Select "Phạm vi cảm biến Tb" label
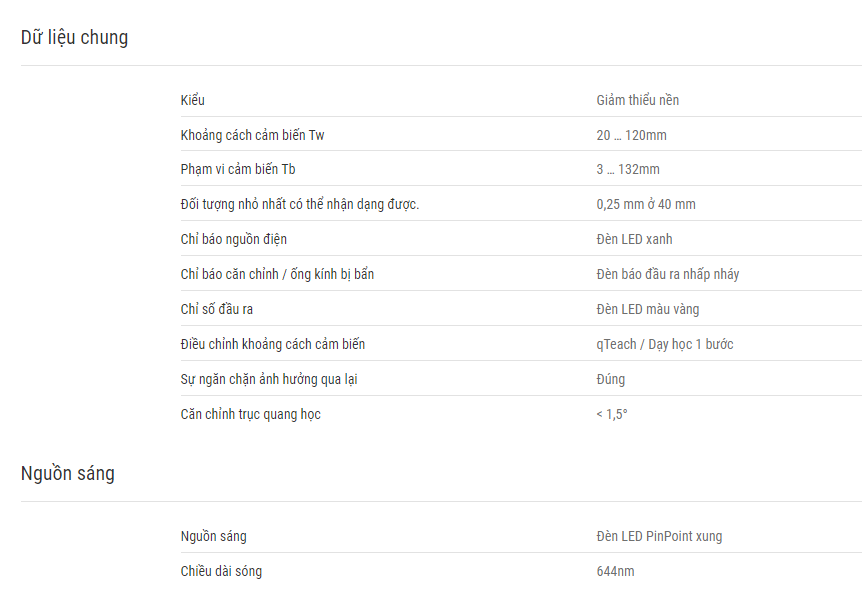Screen dimensions: 862x604 coord(237,169)
